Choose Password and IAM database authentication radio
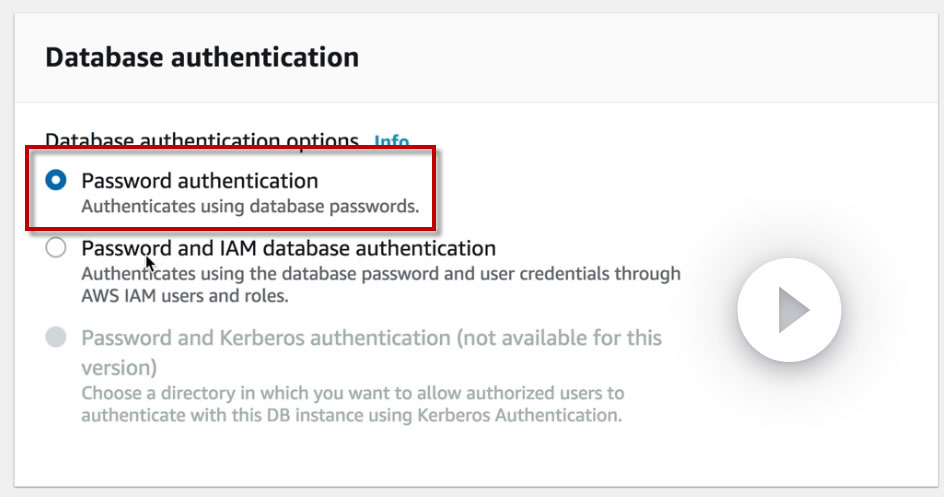Image resolution: width=944 pixels, height=497 pixels. [57, 248]
